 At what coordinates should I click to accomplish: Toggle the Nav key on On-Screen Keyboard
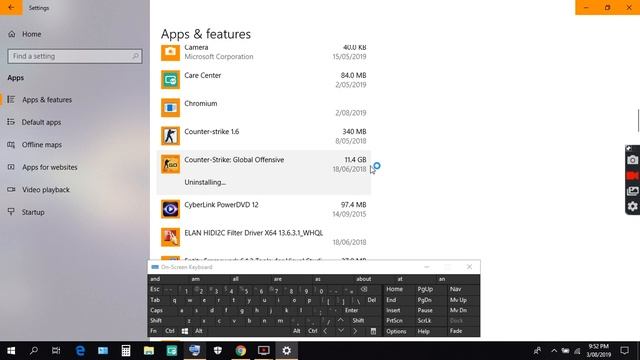(x=456, y=289)
